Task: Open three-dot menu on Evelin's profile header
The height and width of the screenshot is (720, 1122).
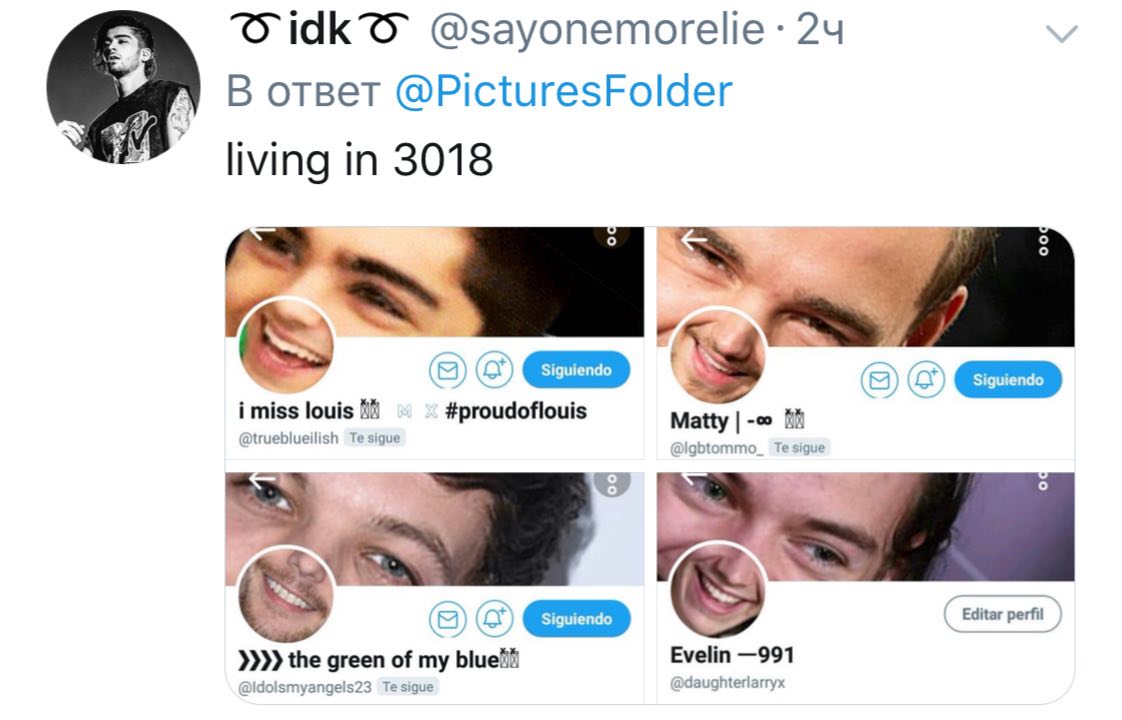Action: pyautogui.click(x=1043, y=482)
